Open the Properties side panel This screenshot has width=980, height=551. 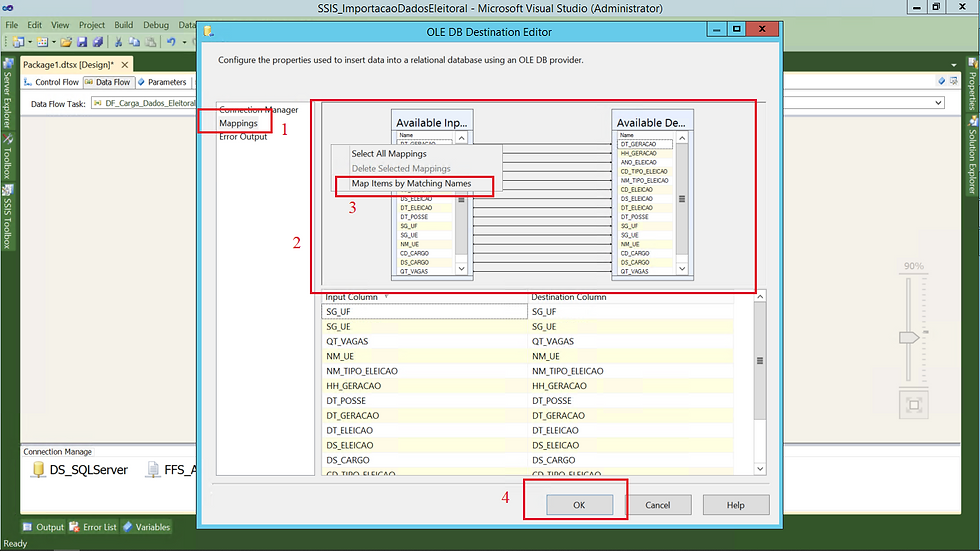(972, 84)
